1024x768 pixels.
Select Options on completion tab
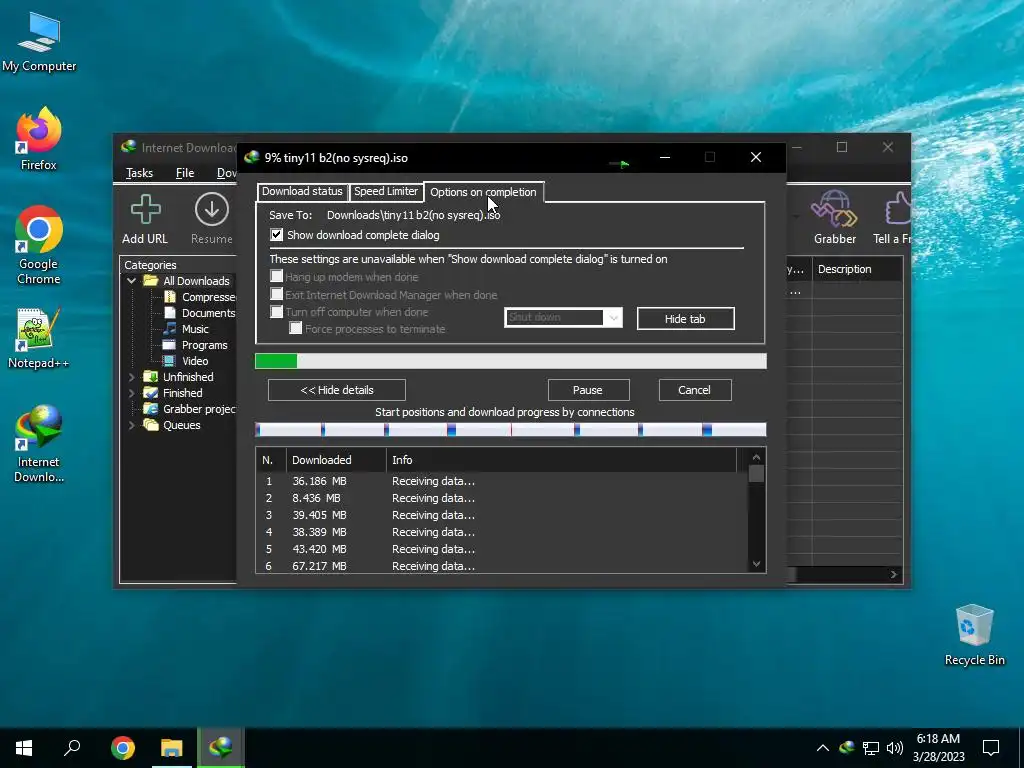click(x=483, y=192)
